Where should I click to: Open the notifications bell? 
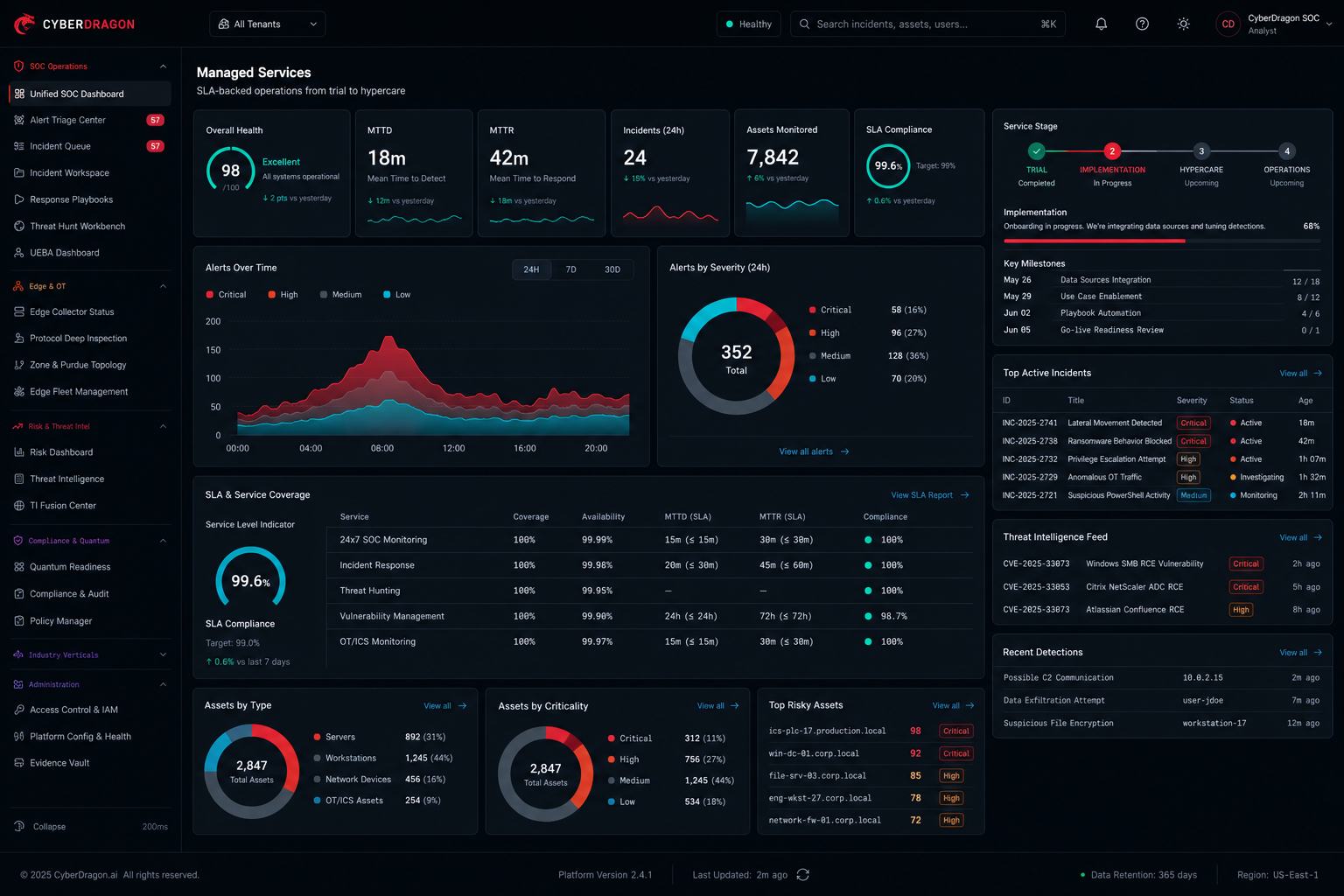tap(1101, 24)
